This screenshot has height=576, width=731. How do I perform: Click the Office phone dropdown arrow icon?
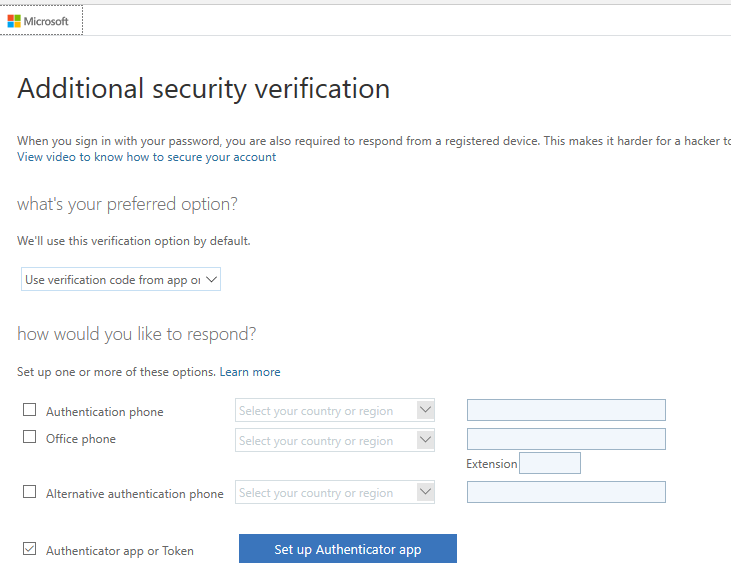425,440
